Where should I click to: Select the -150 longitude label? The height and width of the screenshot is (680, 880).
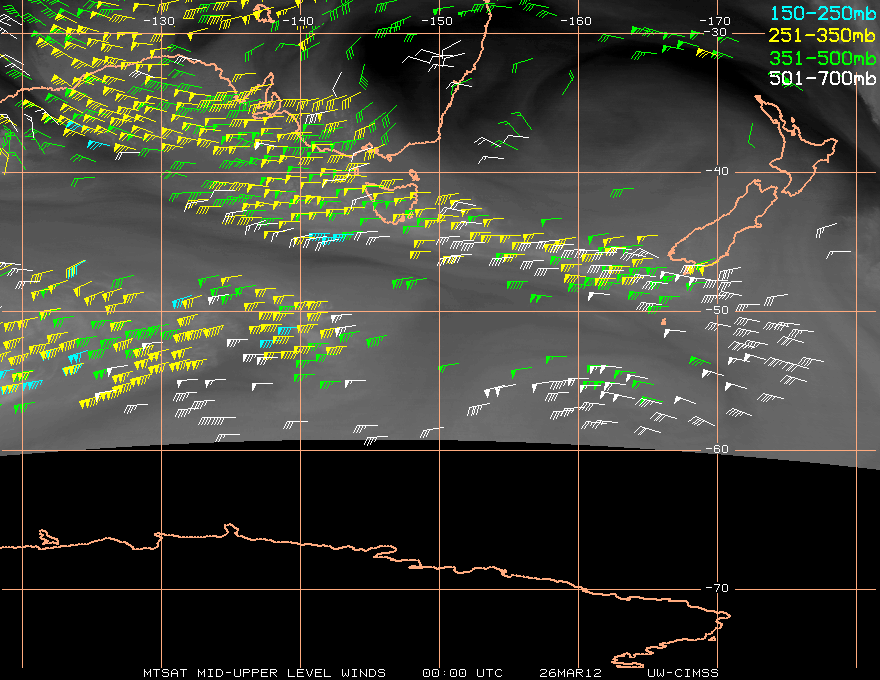click(x=437, y=20)
